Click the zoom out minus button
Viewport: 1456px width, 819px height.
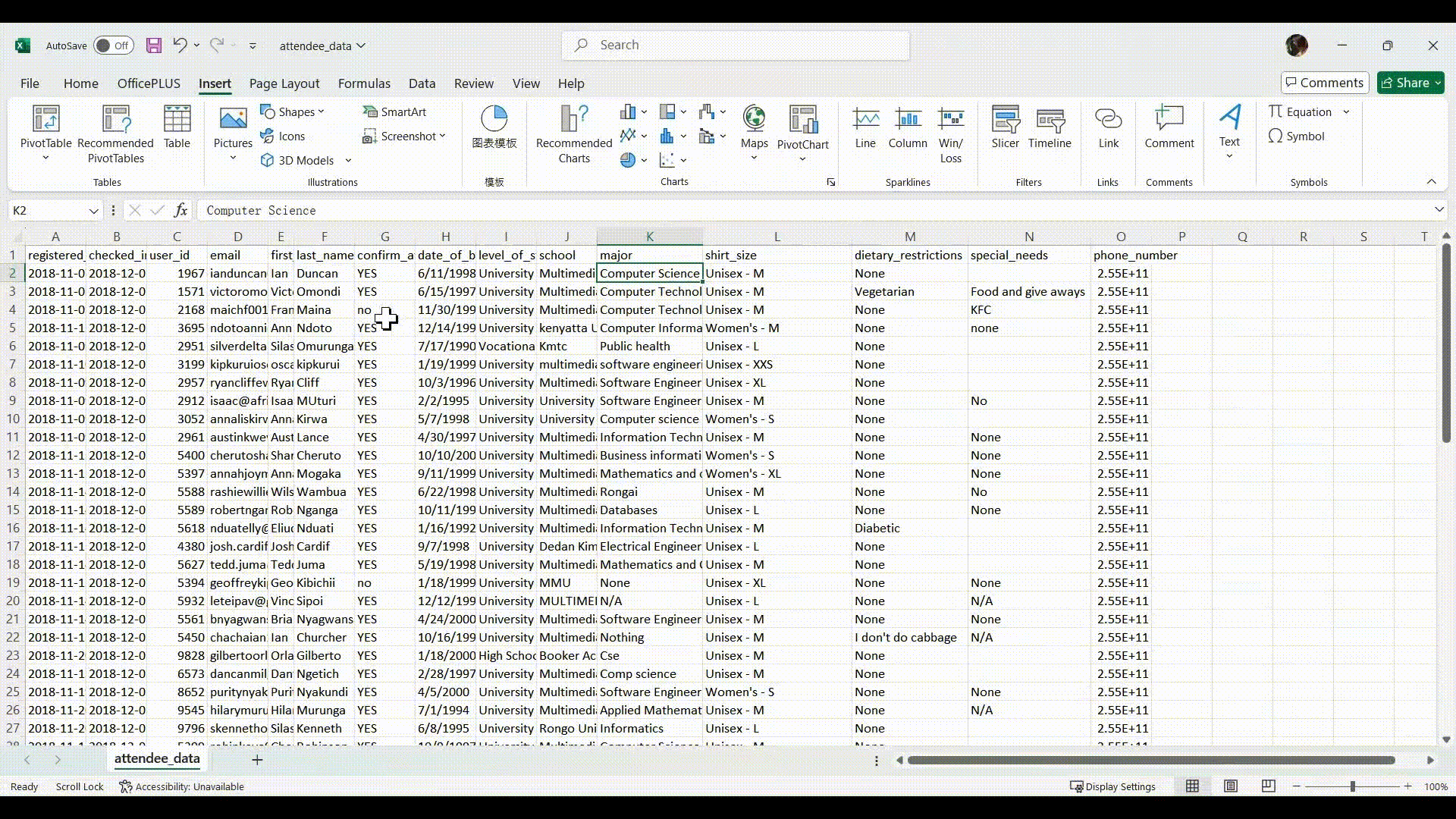(1297, 786)
